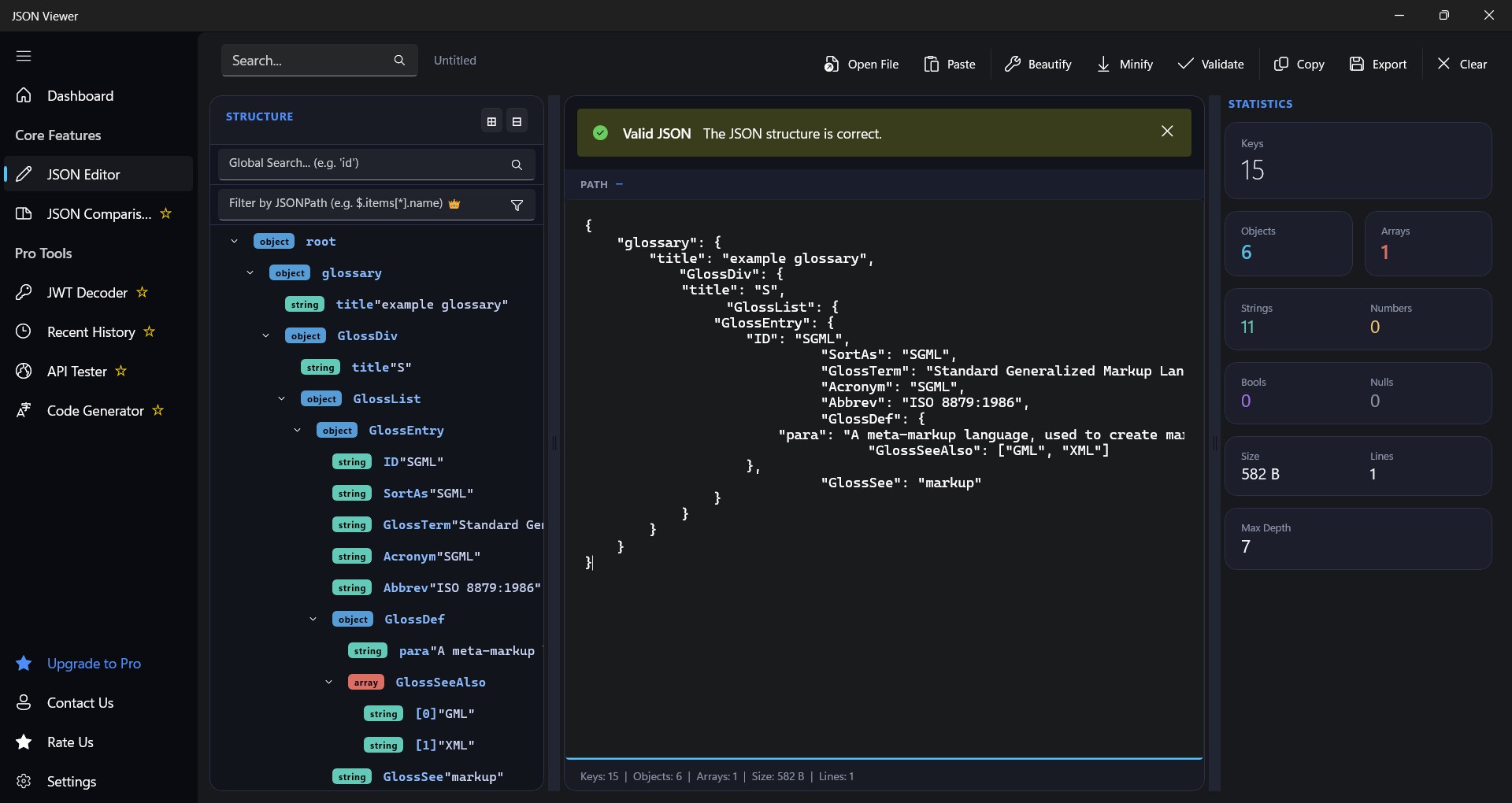The height and width of the screenshot is (803, 1512).
Task: Click the JSON Comparison book icon
Action: pyautogui.click(x=24, y=213)
